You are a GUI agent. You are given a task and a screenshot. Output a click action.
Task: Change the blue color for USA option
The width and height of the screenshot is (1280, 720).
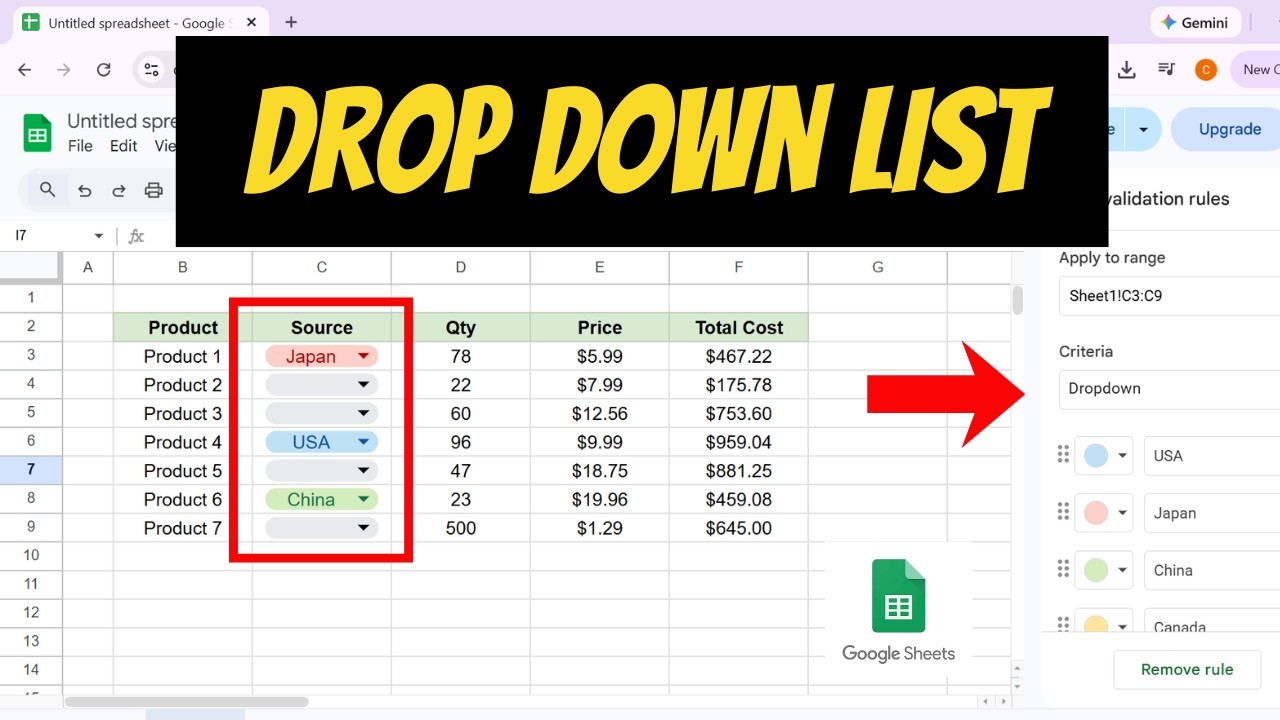click(1105, 456)
